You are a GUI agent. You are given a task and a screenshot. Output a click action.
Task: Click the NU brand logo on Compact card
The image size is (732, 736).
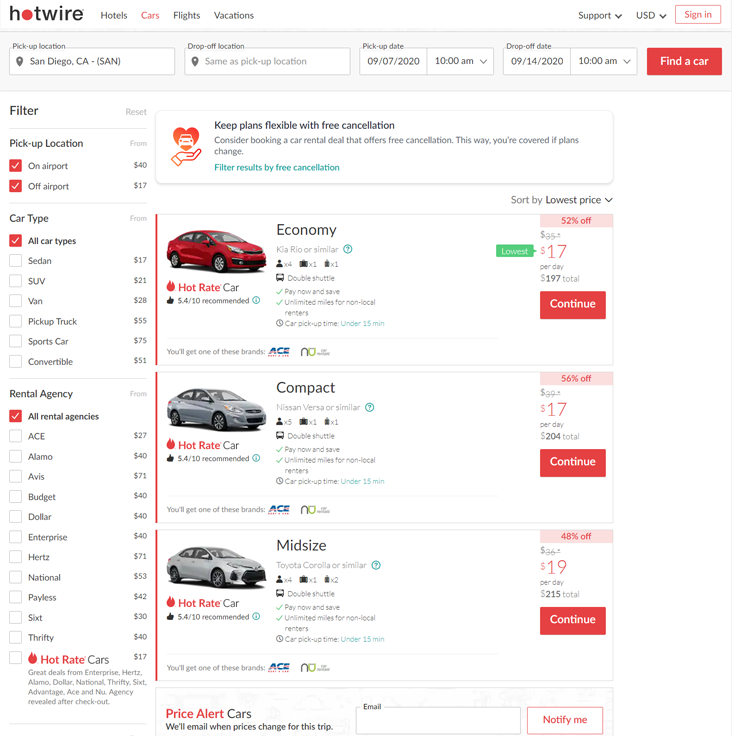pyautogui.click(x=315, y=510)
